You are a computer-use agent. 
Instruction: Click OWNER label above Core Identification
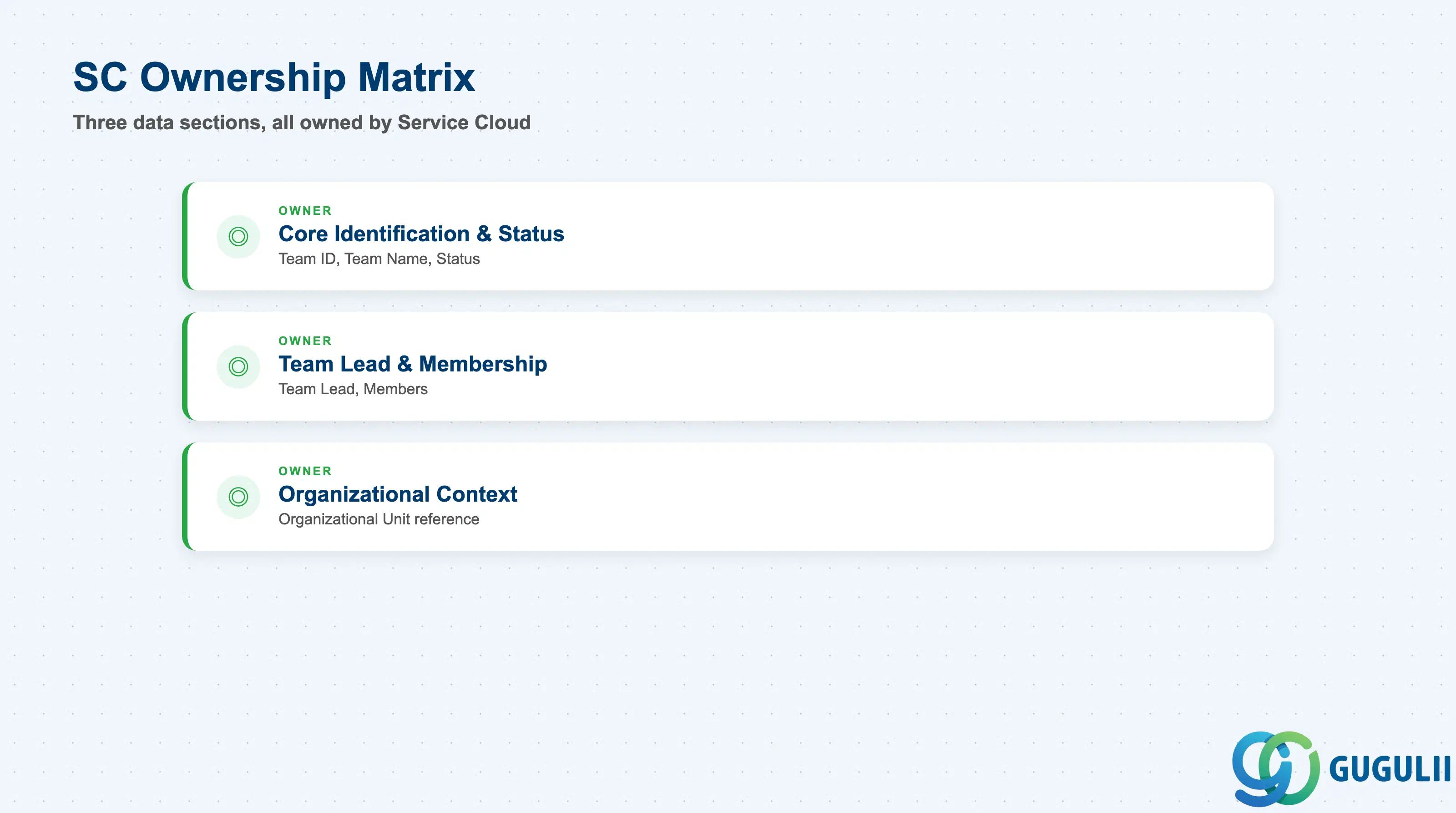coord(305,210)
